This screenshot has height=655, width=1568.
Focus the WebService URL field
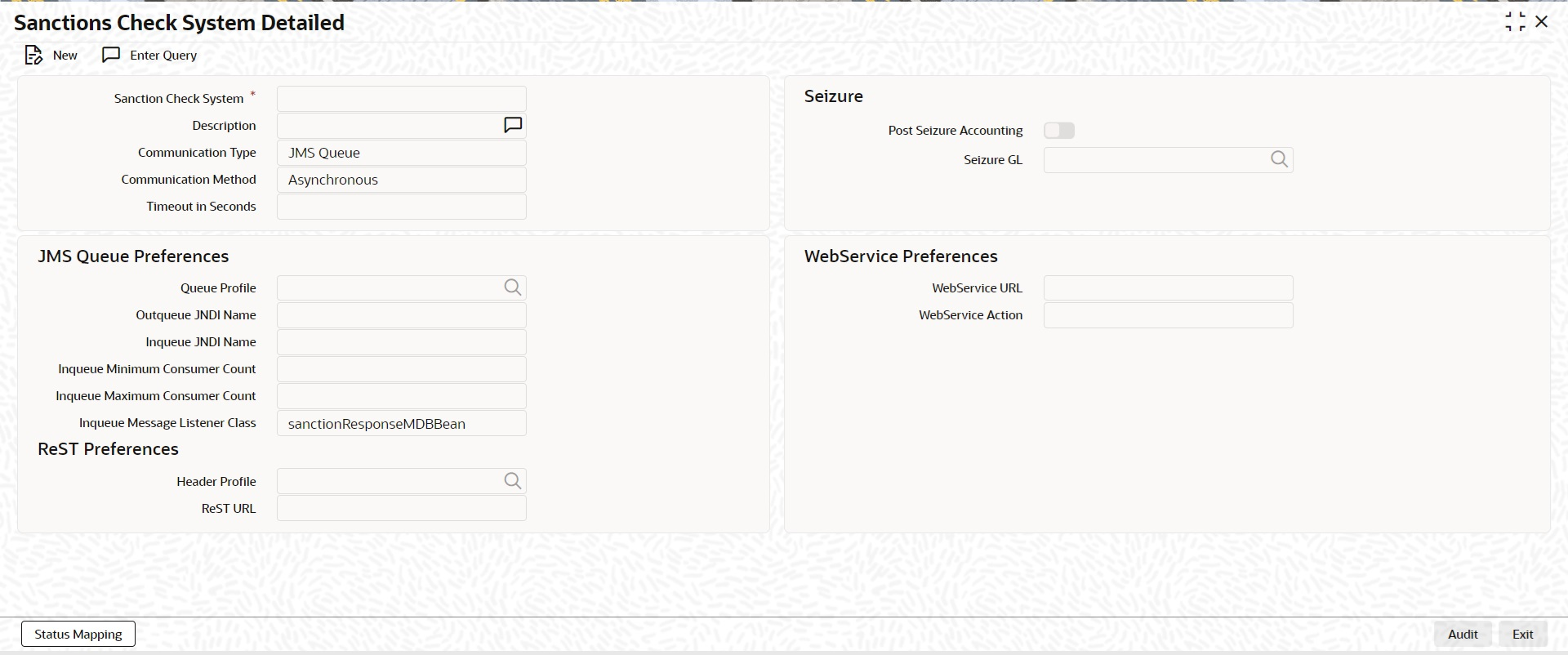pos(1169,287)
